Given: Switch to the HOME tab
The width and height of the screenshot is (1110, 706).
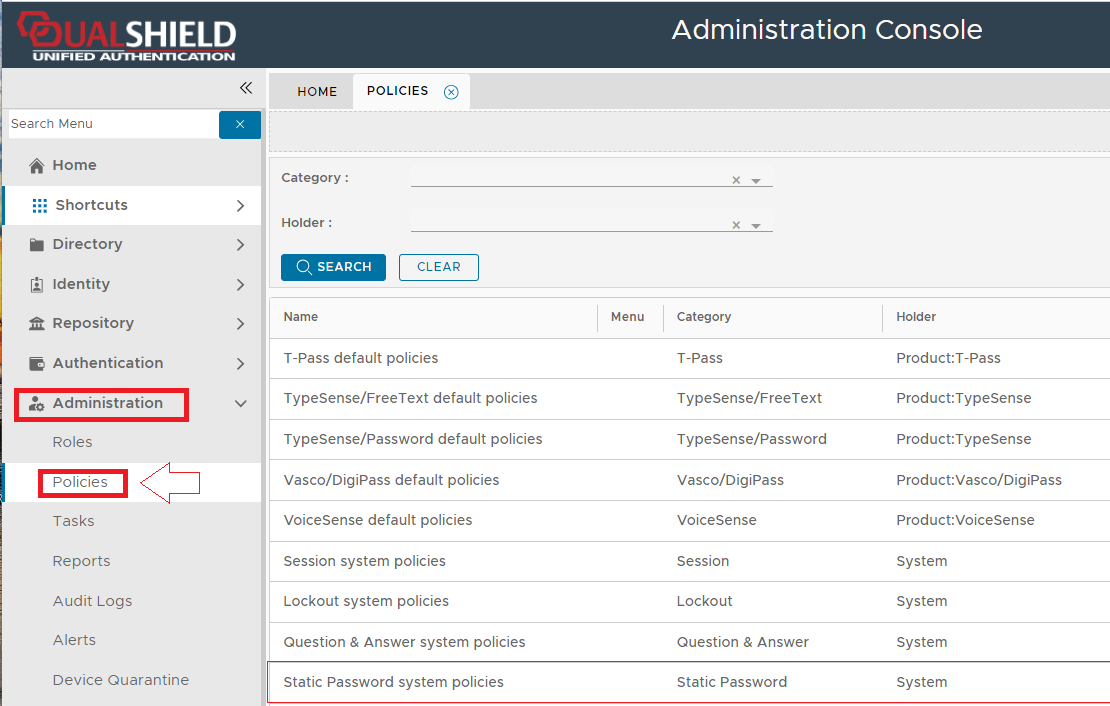Looking at the screenshot, I should pos(317,92).
